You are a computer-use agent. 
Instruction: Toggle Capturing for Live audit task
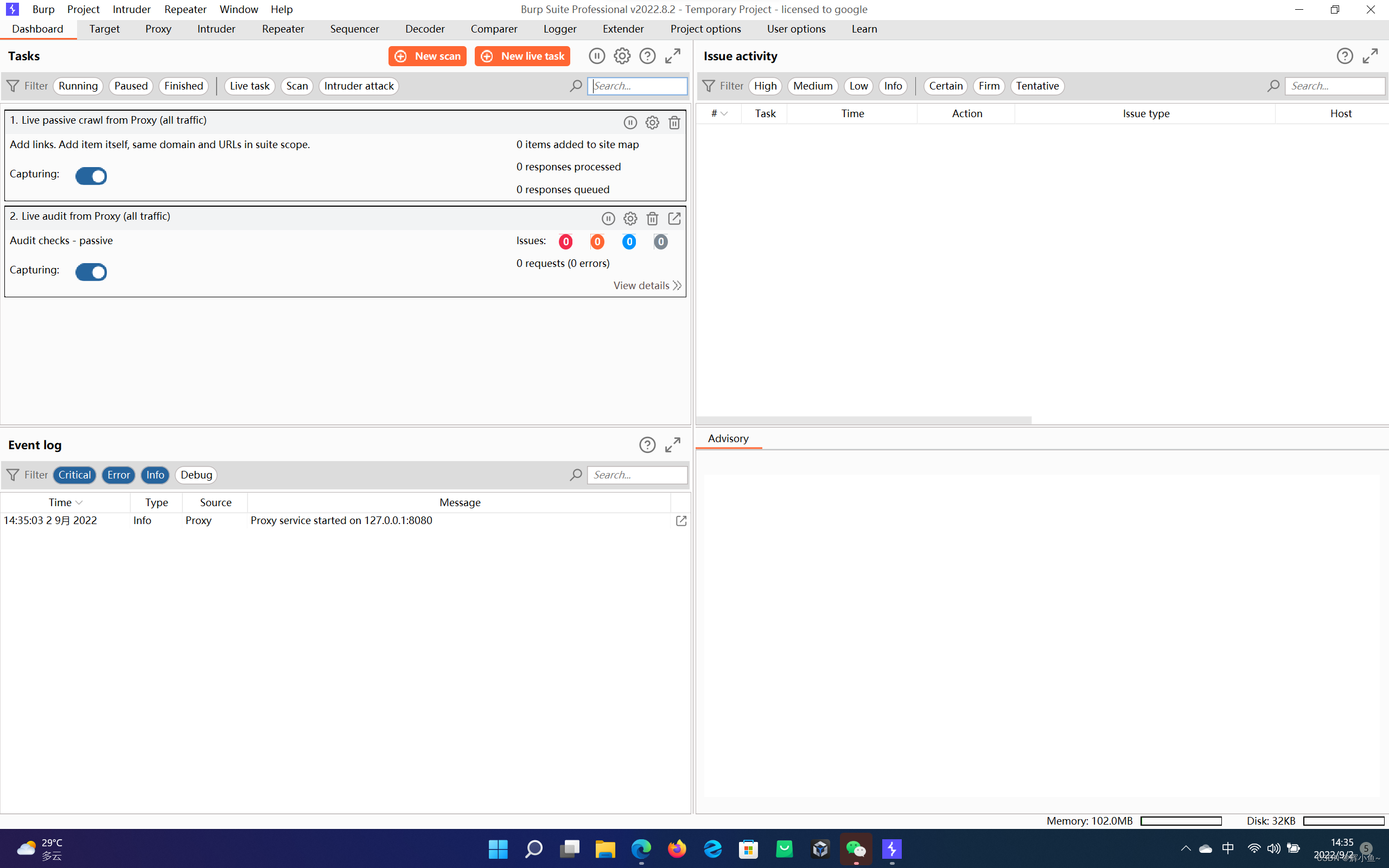(x=91, y=272)
